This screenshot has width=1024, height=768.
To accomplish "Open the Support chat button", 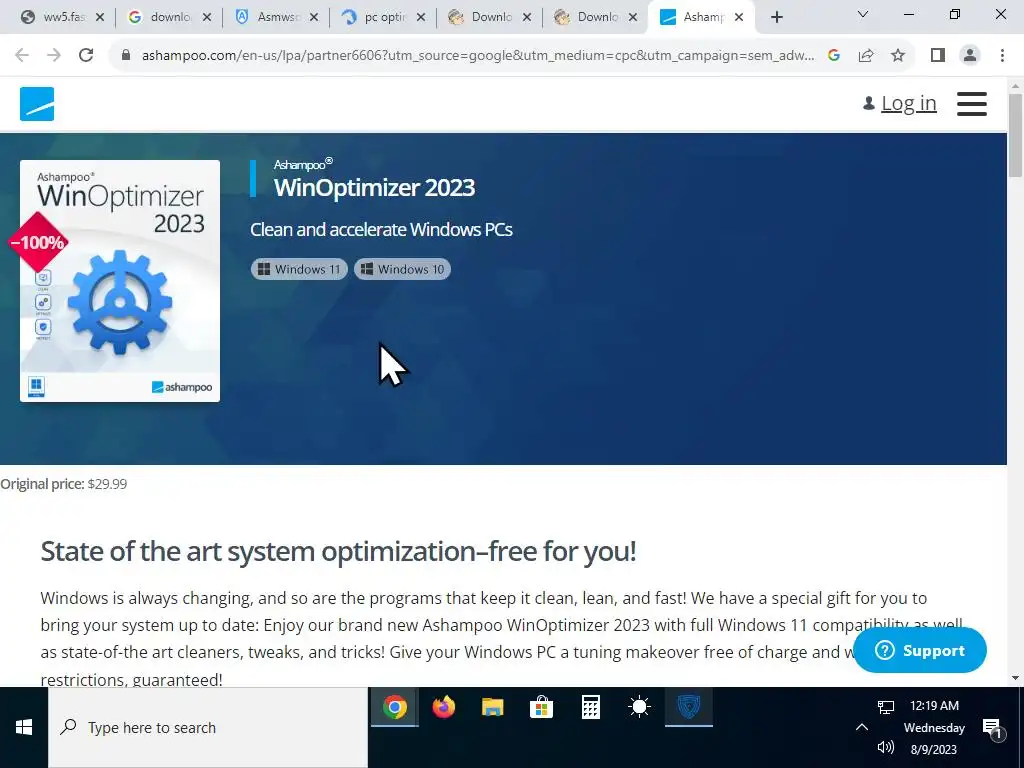I will [920, 650].
